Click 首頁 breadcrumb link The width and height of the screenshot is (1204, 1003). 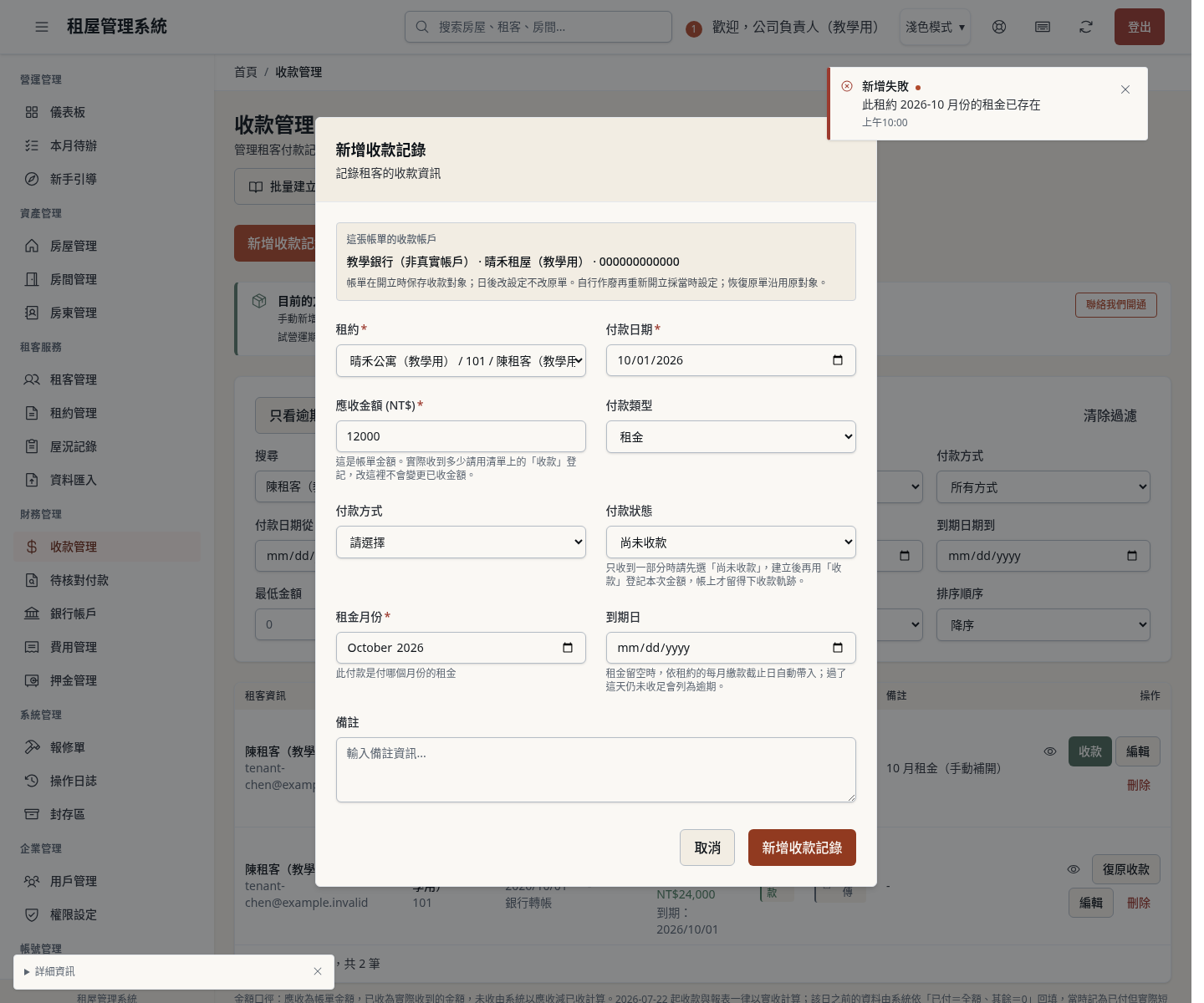click(246, 72)
